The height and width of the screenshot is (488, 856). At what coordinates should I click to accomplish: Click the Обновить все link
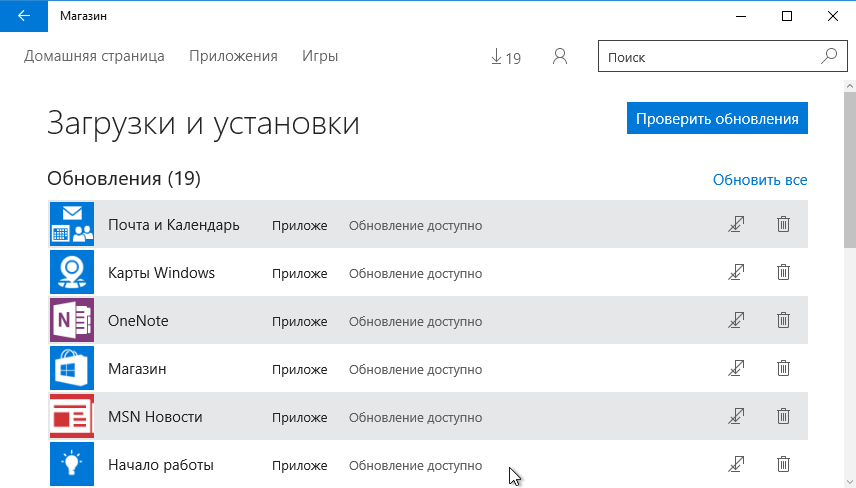[x=759, y=180]
